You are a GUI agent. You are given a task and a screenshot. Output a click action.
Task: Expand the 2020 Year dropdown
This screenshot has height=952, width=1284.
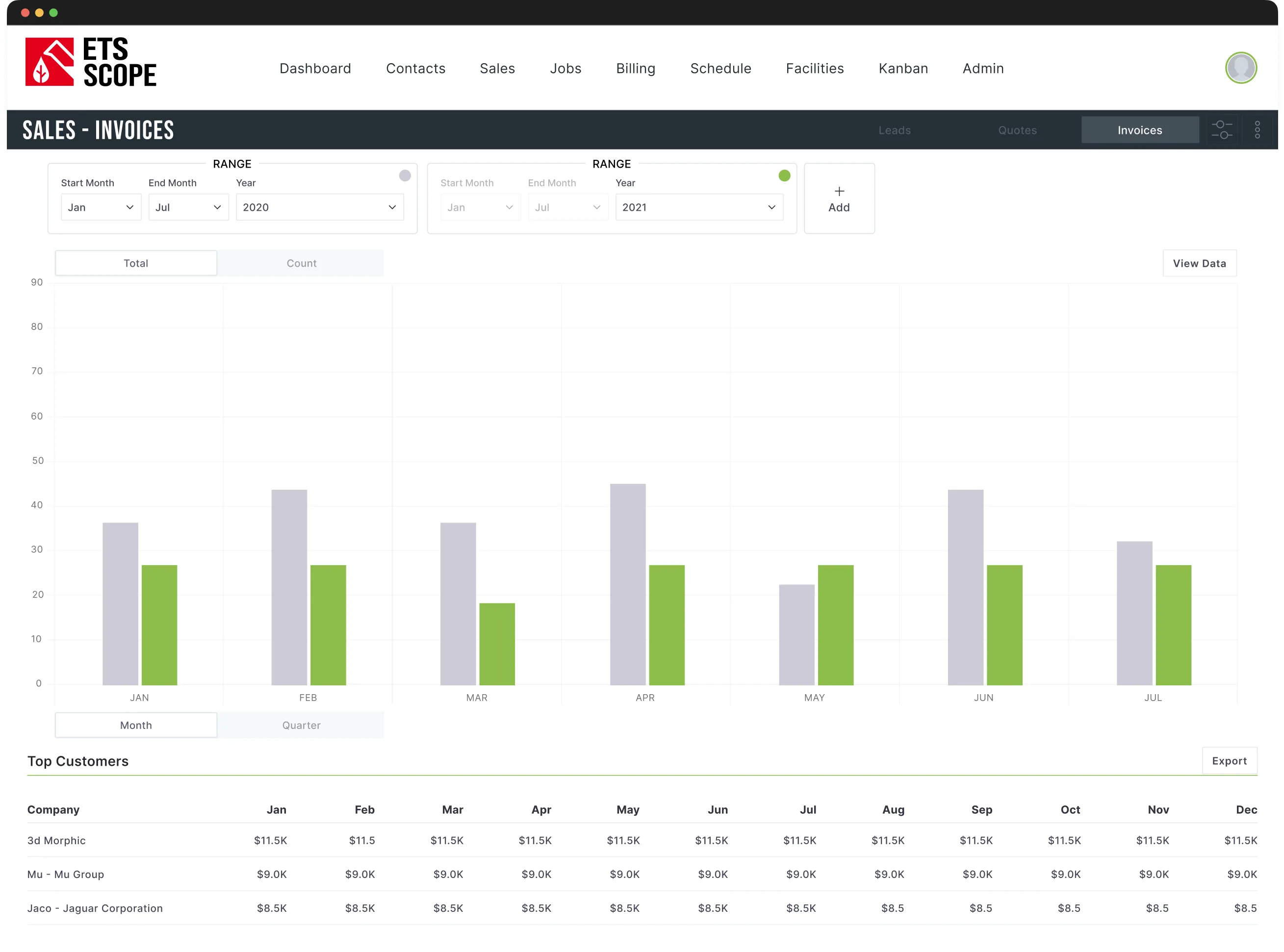click(x=319, y=207)
